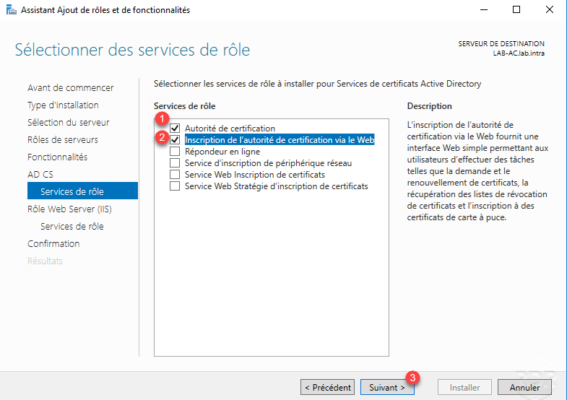Go to the Confirmation step
This screenshot has width=567, height=400.
pyautogui.click(x=54, y=244)
